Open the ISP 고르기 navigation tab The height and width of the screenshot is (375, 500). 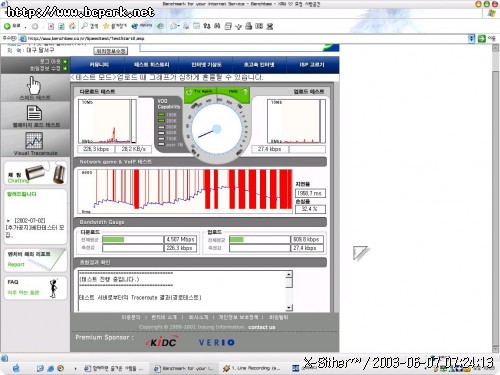pyautogui.click(x=312, y=65)
